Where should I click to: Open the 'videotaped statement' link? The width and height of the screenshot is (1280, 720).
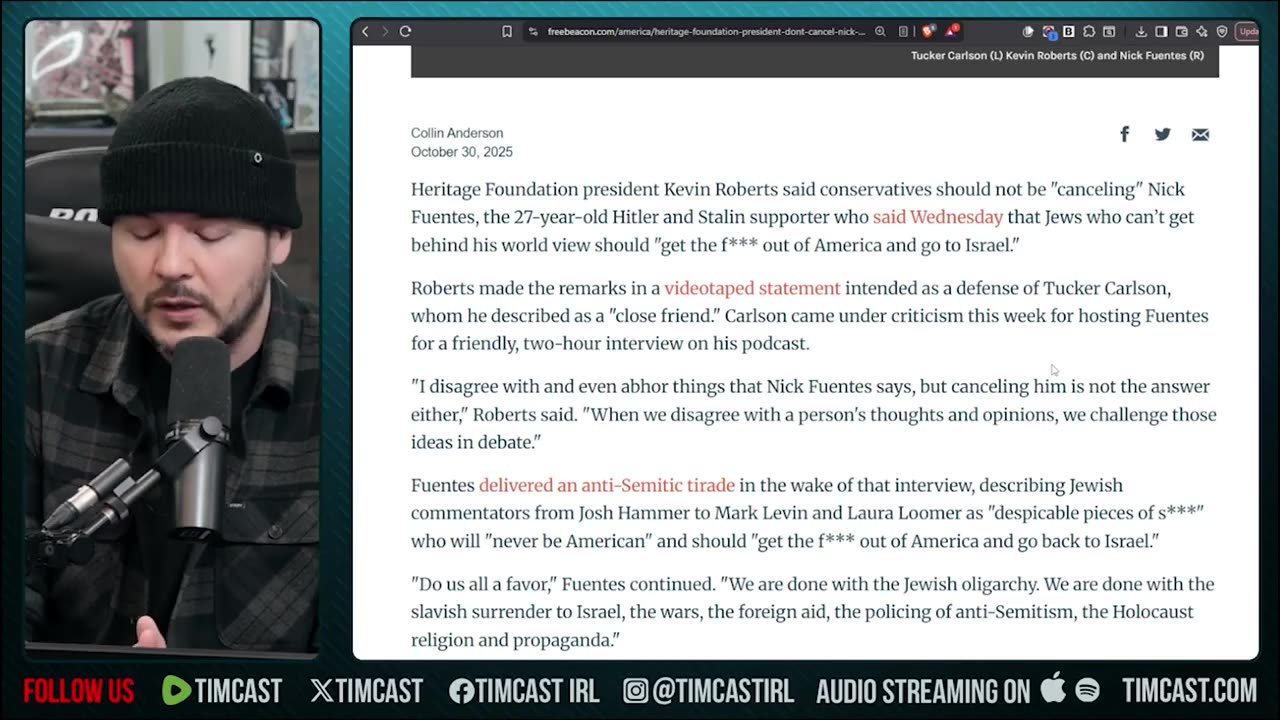tap(752, 288)
